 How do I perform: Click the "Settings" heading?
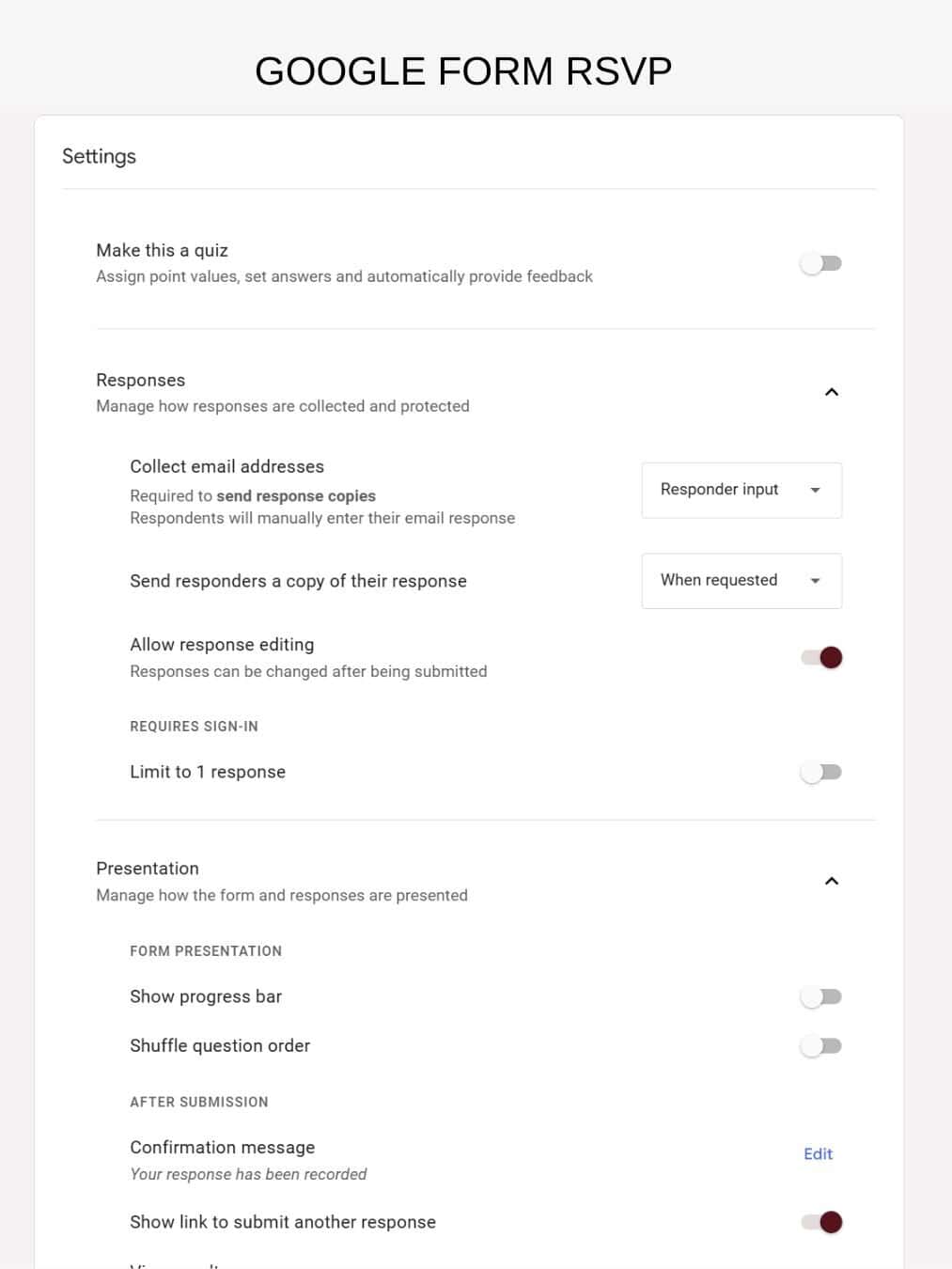click(99, 157)
